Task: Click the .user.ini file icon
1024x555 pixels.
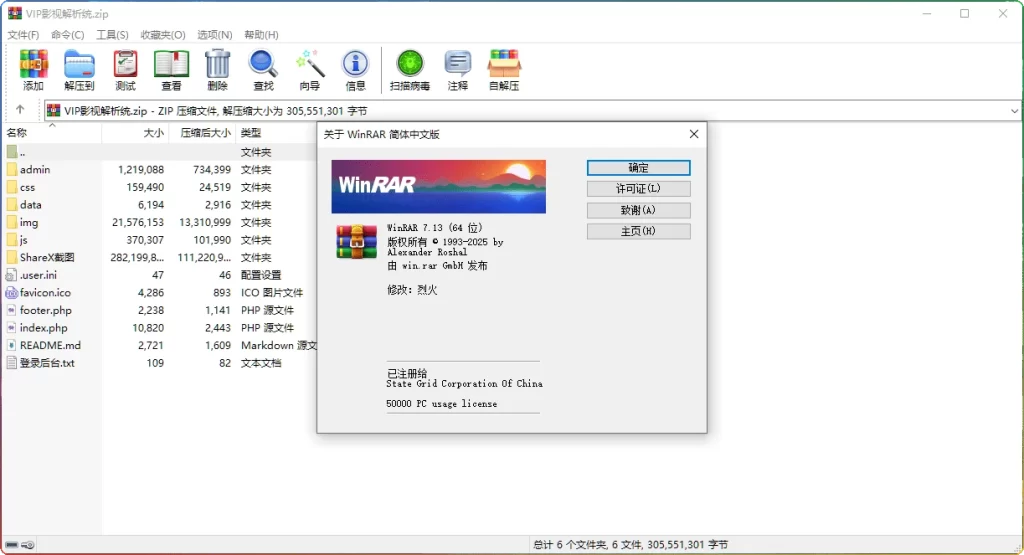Action: click(12, 276)
